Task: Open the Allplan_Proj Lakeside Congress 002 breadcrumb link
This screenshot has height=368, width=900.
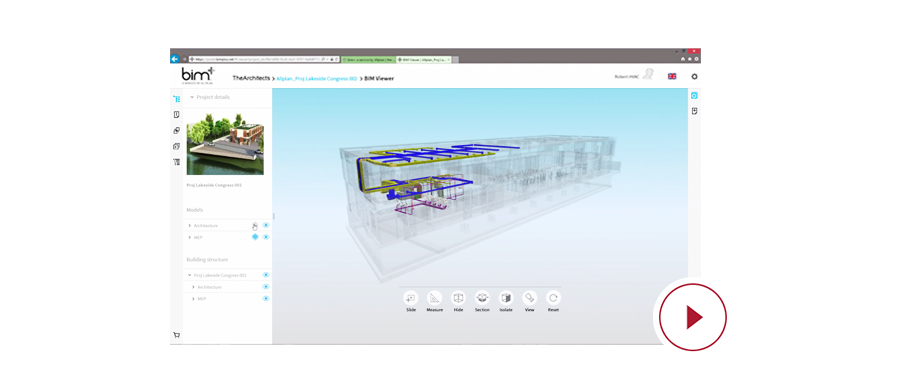Action: tap(317, 78)
